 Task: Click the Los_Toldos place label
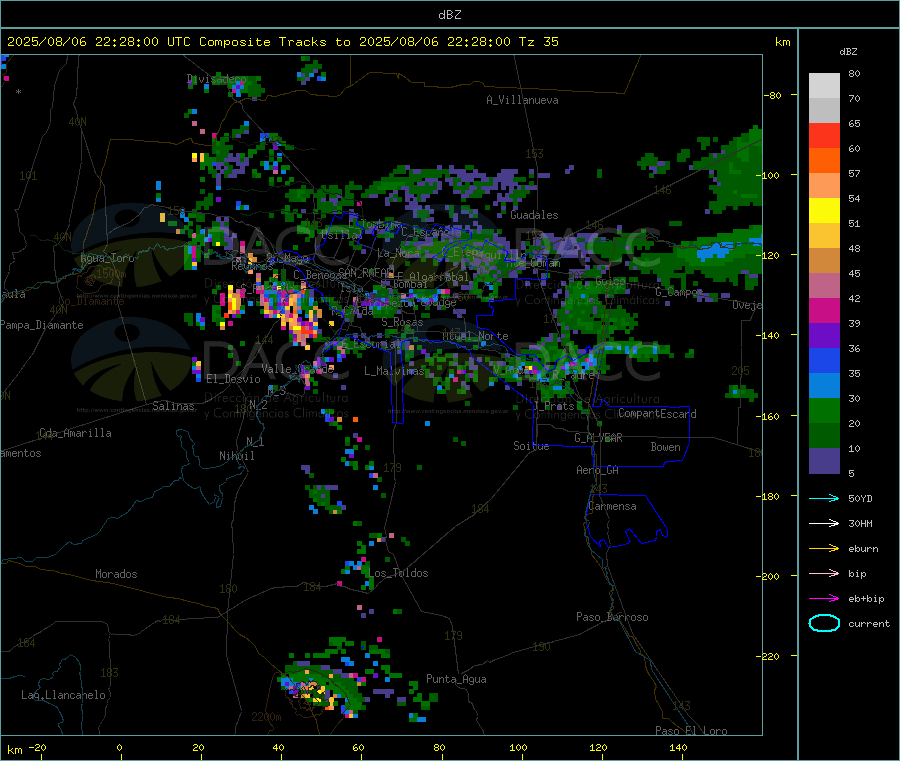point(398,573)
